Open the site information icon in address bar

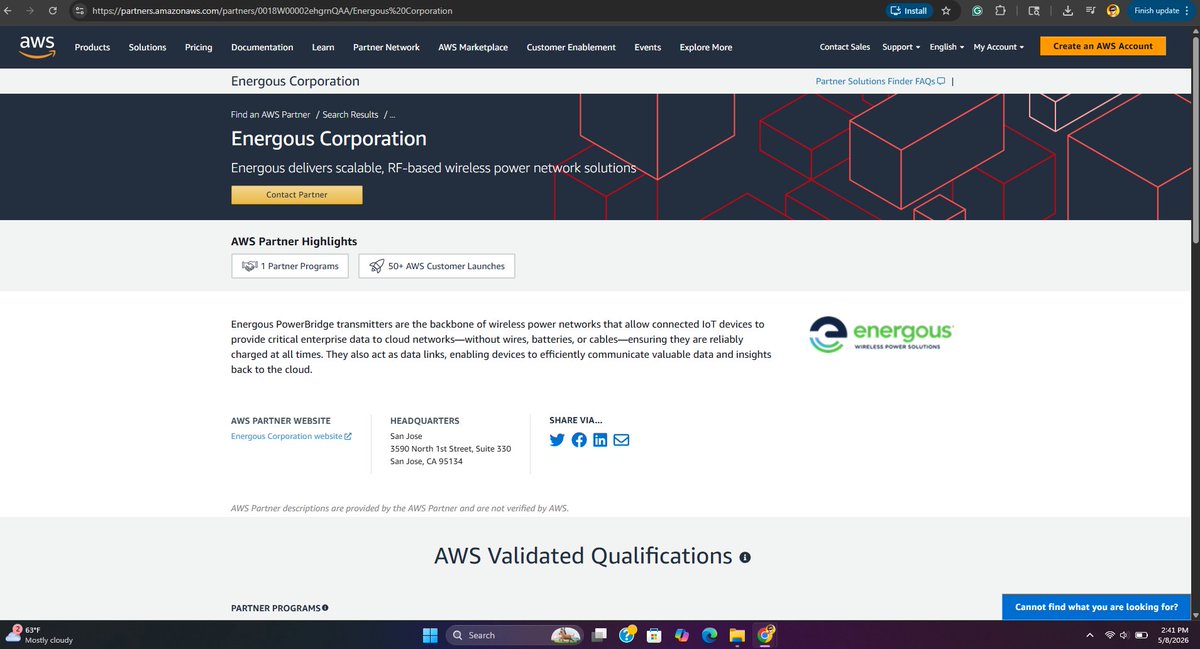point(81,10)
